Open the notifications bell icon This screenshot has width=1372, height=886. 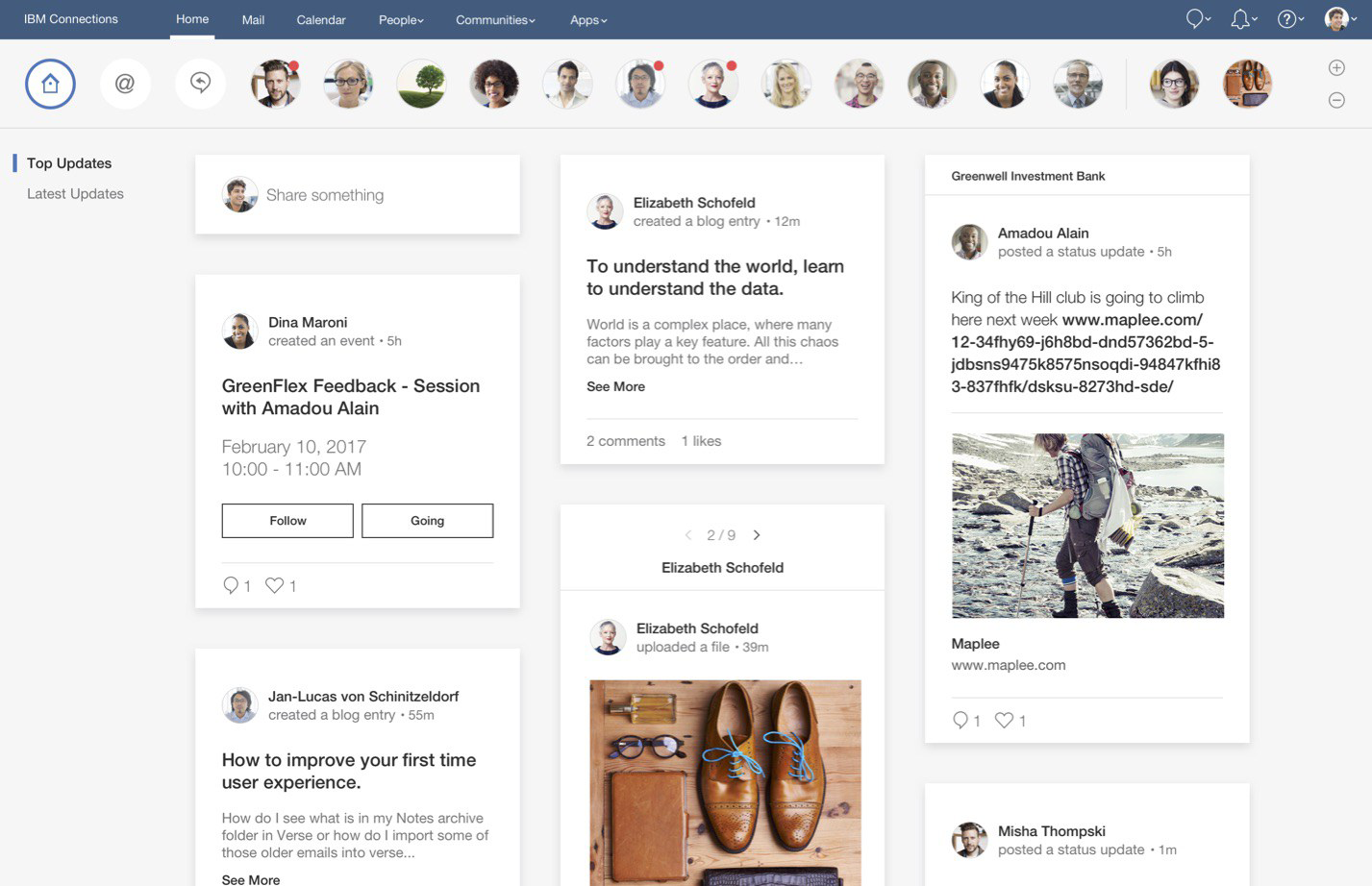(1241, 19)
